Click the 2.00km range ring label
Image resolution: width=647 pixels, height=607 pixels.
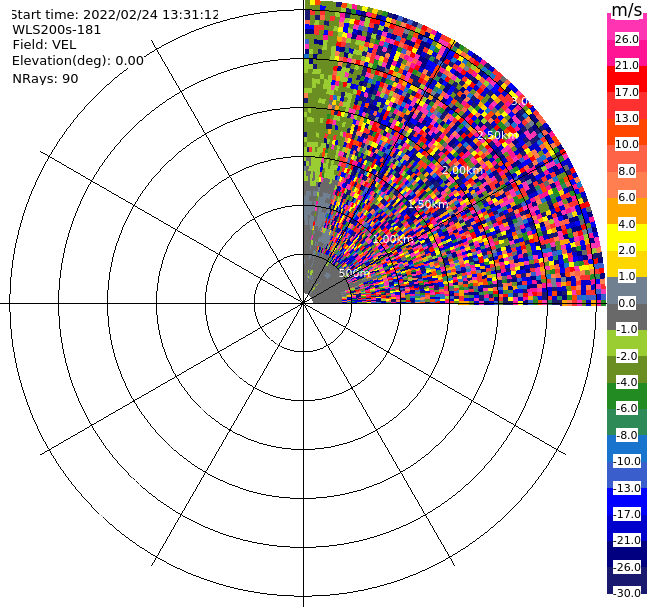click(462, 170)
